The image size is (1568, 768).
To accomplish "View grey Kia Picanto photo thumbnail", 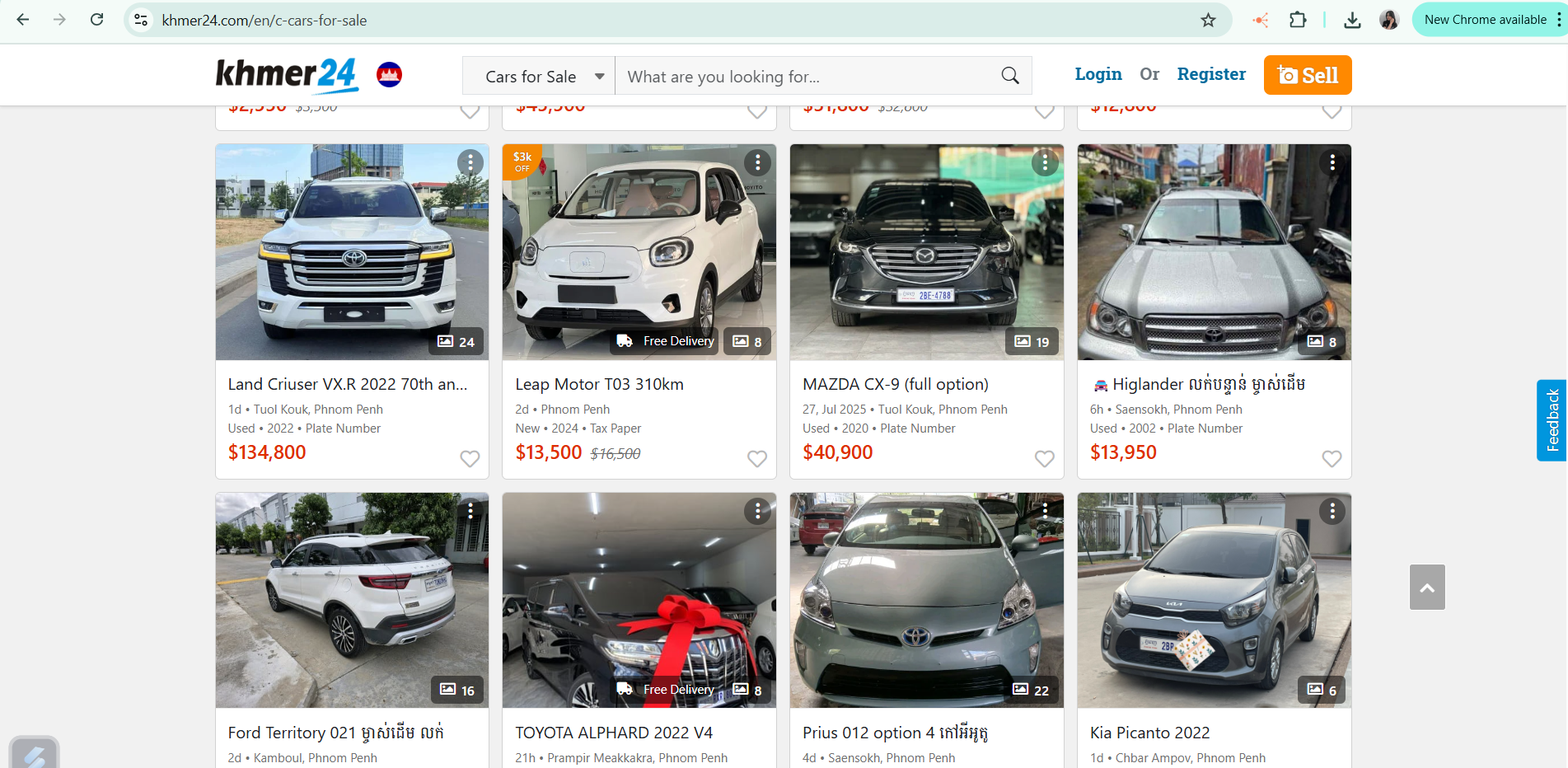I will pos(1214,600).
